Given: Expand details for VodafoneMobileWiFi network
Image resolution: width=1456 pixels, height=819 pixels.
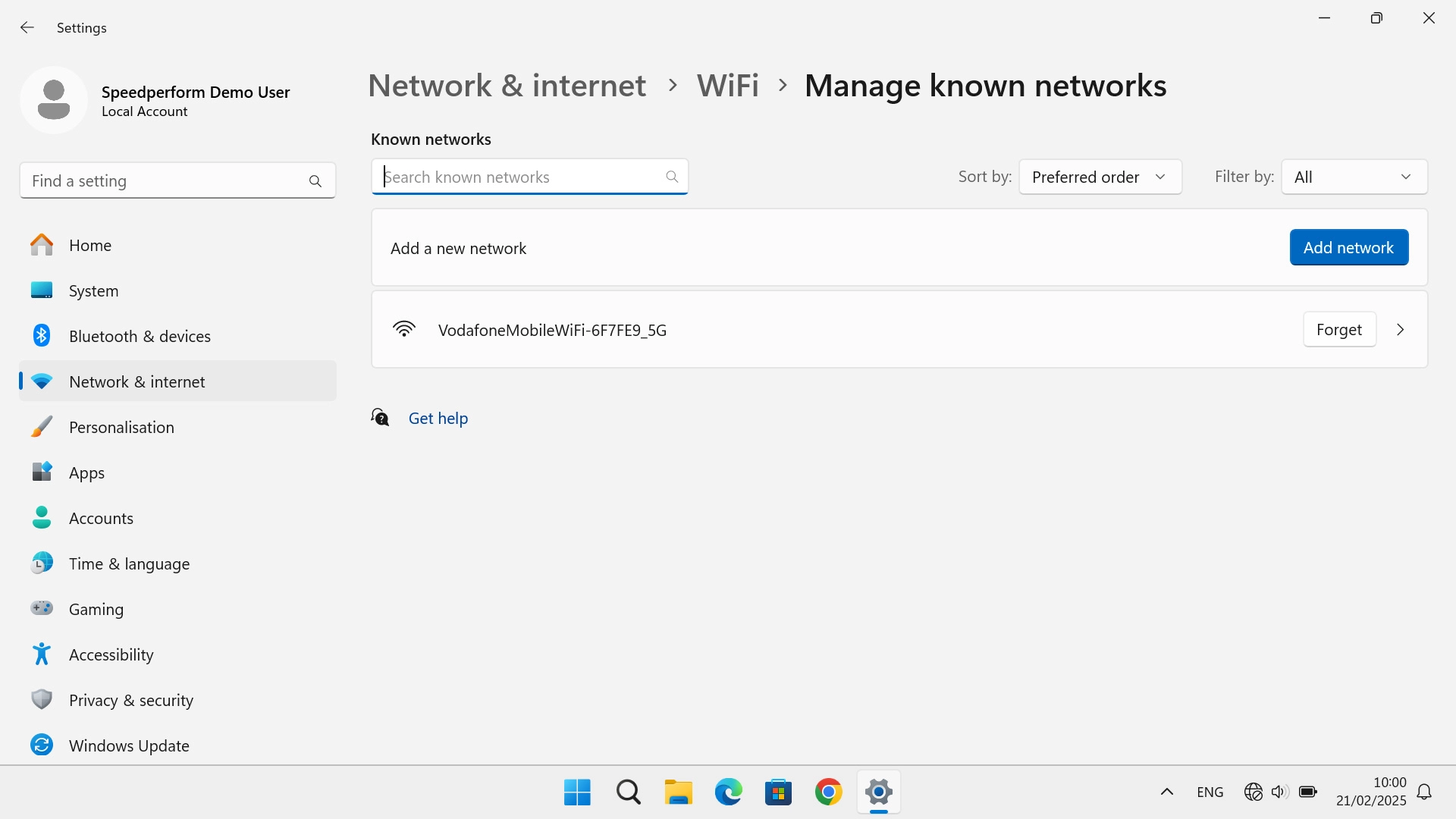Looking at the screenshot, I should point(1400,329).
